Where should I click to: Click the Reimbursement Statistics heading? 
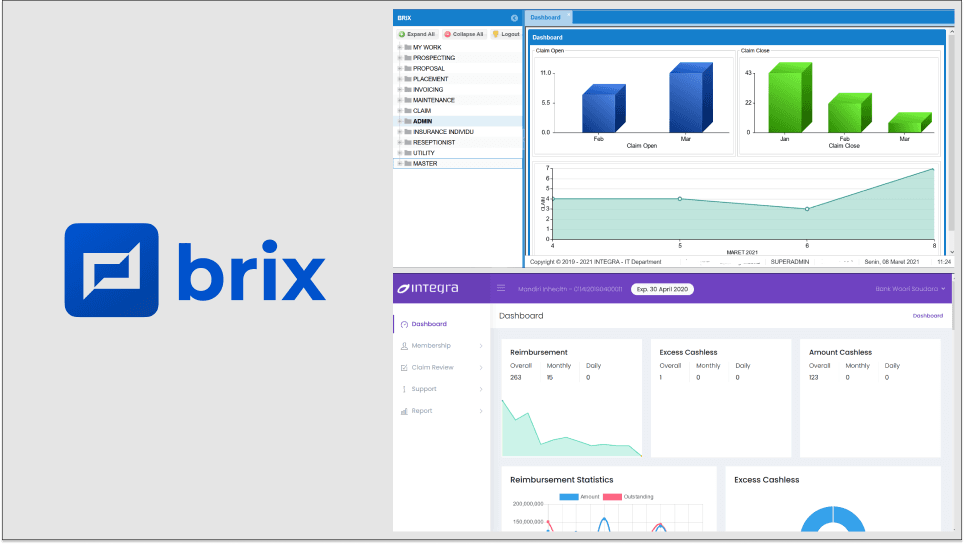561,480
